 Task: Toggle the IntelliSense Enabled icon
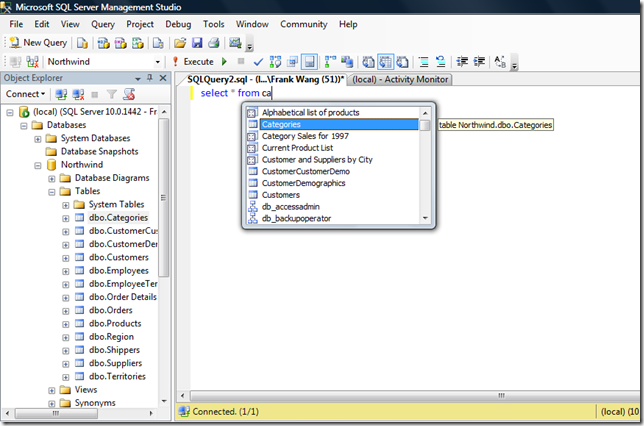pyautogui.click(x=309, y=62)
